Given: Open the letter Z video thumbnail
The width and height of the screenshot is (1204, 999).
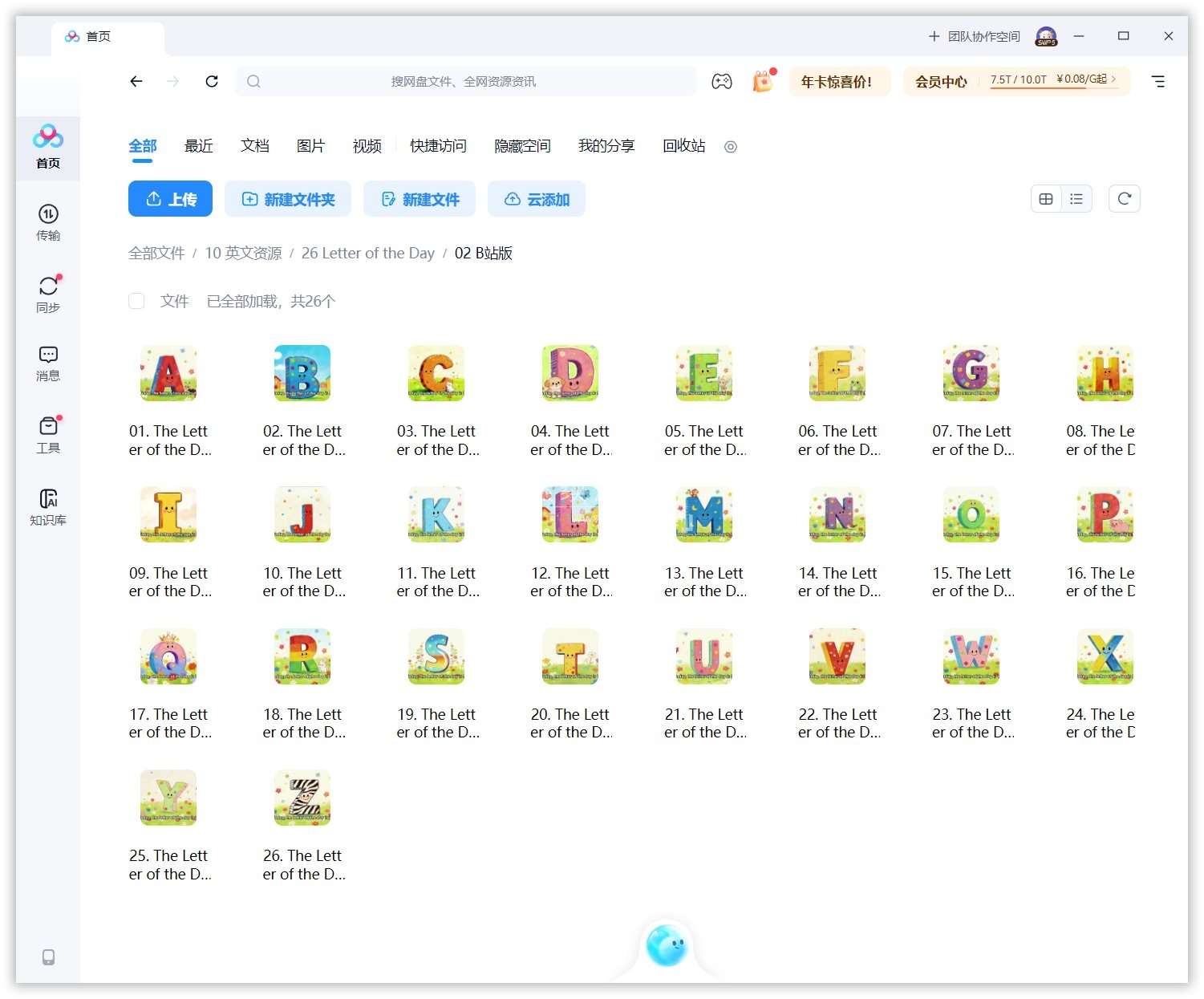Looking at the screenshot, I should pyautogui.click(x=302, y=798).
